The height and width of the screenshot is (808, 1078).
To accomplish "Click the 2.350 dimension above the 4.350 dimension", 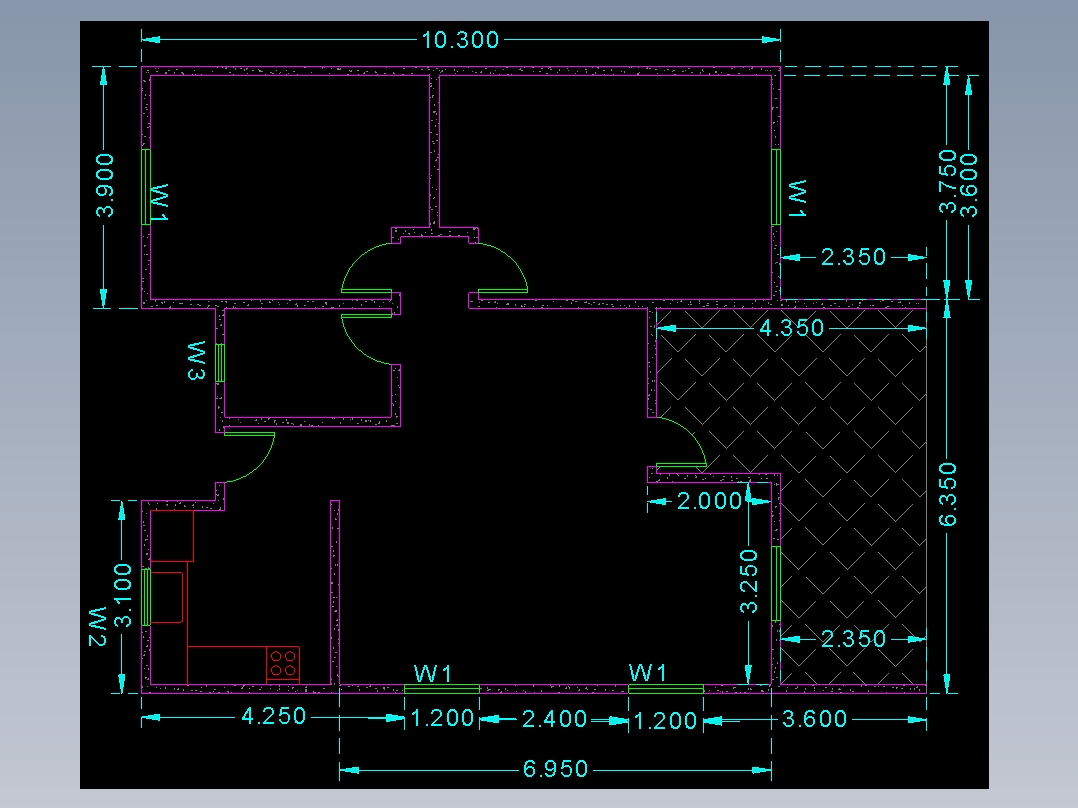I will (x=853, y=257).
